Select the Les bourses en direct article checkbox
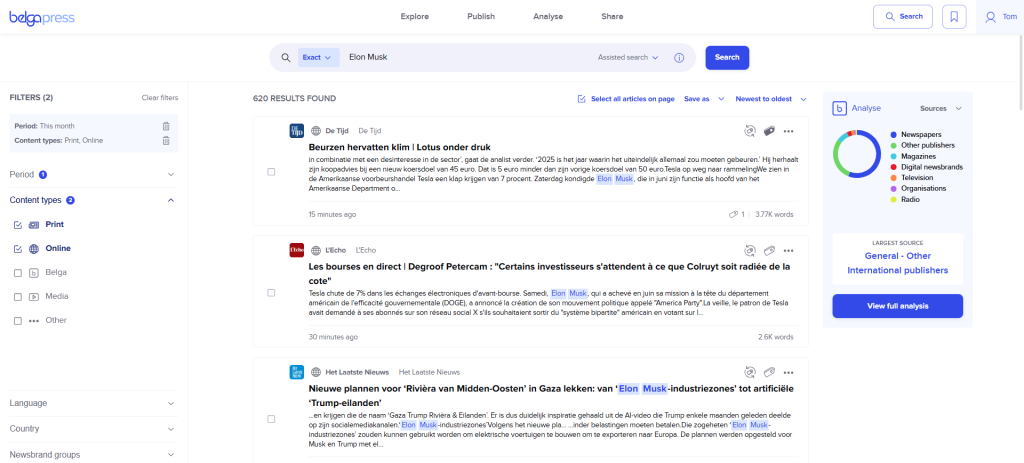This screenshot has width=1024, height=463. pos(271,293)
